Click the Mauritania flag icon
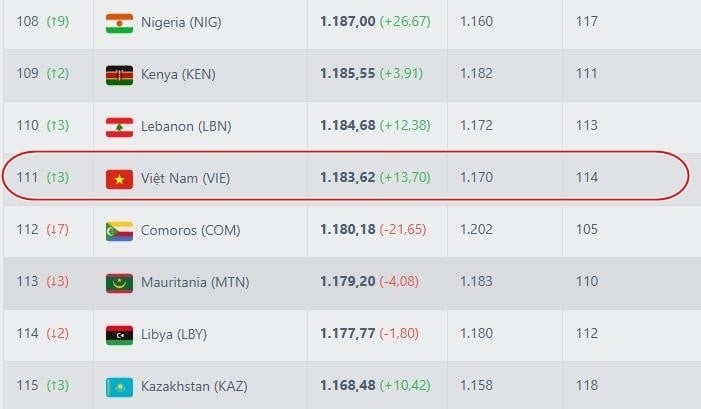Image resolution: width=701 pixels, height=409 pixels. pos(119,282)
